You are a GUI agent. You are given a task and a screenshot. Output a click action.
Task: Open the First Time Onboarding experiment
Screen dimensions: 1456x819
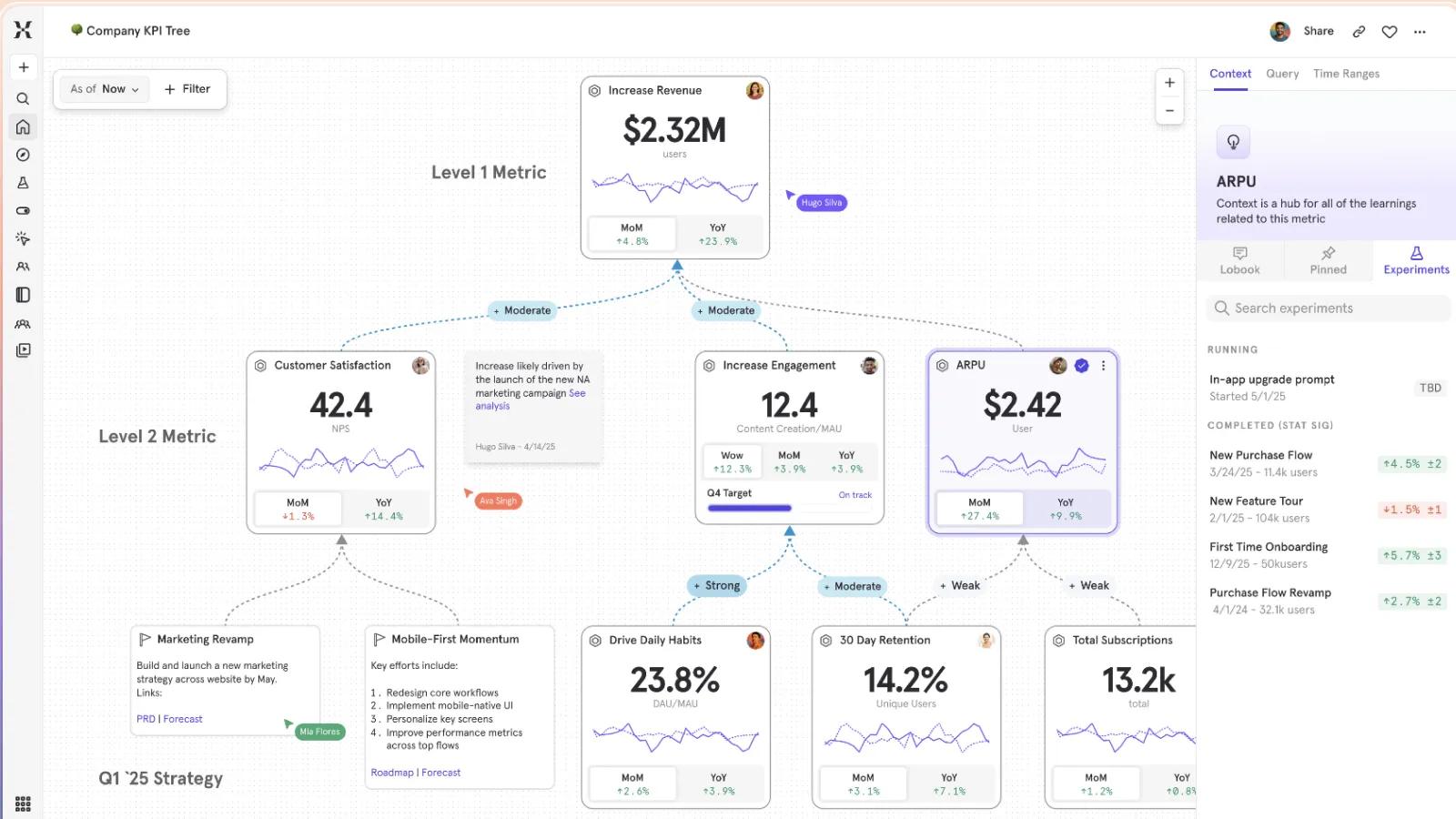(1327, 555)
